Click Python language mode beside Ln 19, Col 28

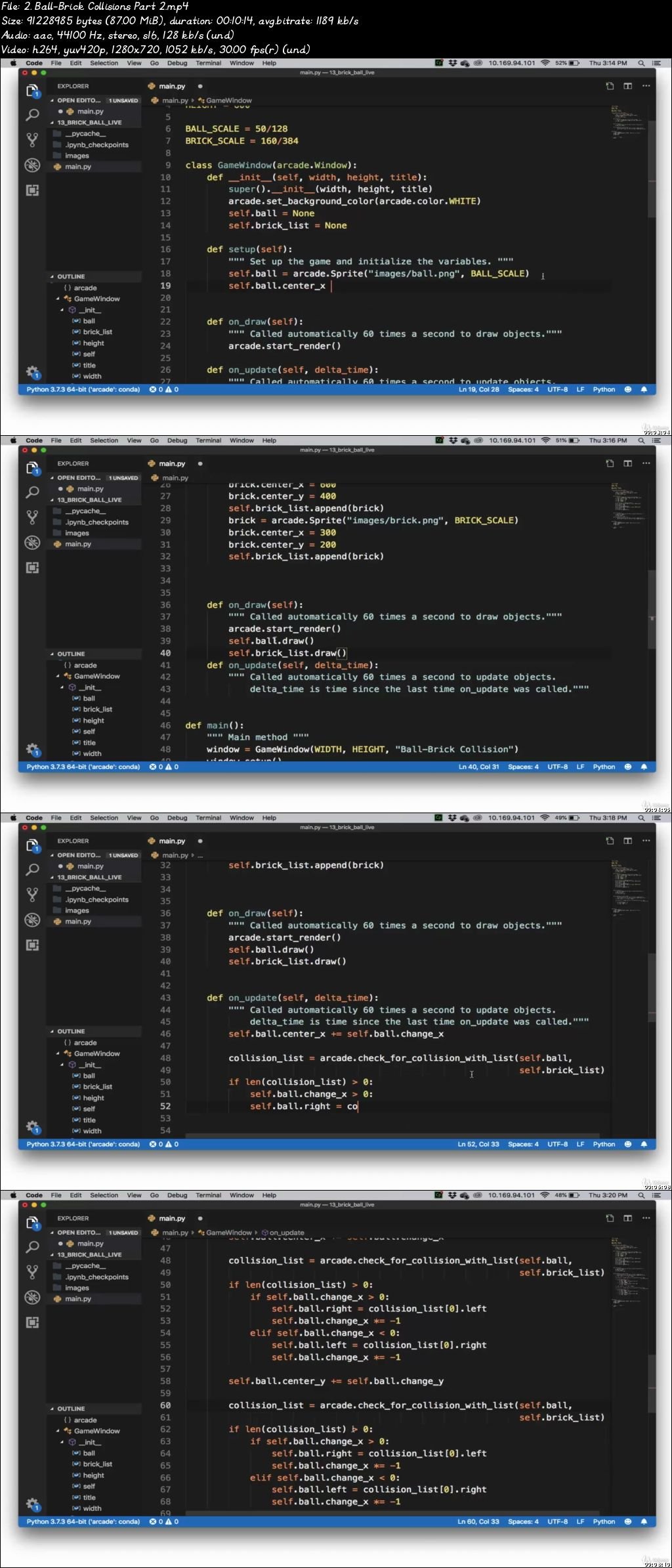(604, 389)
